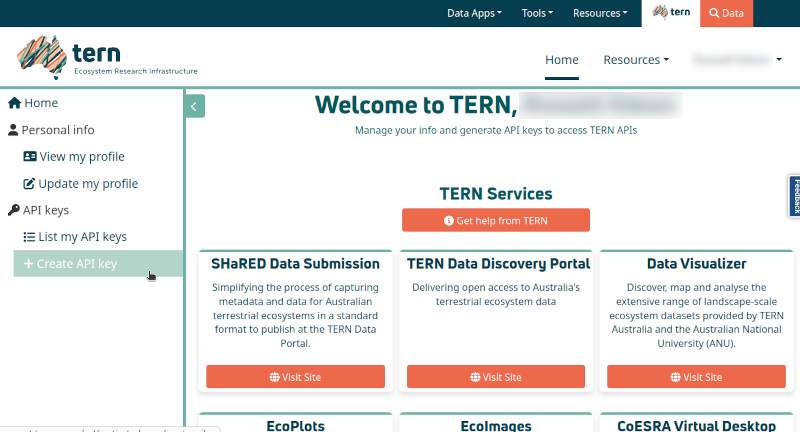Visit the TERN Data Discovery Portal site
This screenshot has height=432, width=800.
click(x=496, y=377)
